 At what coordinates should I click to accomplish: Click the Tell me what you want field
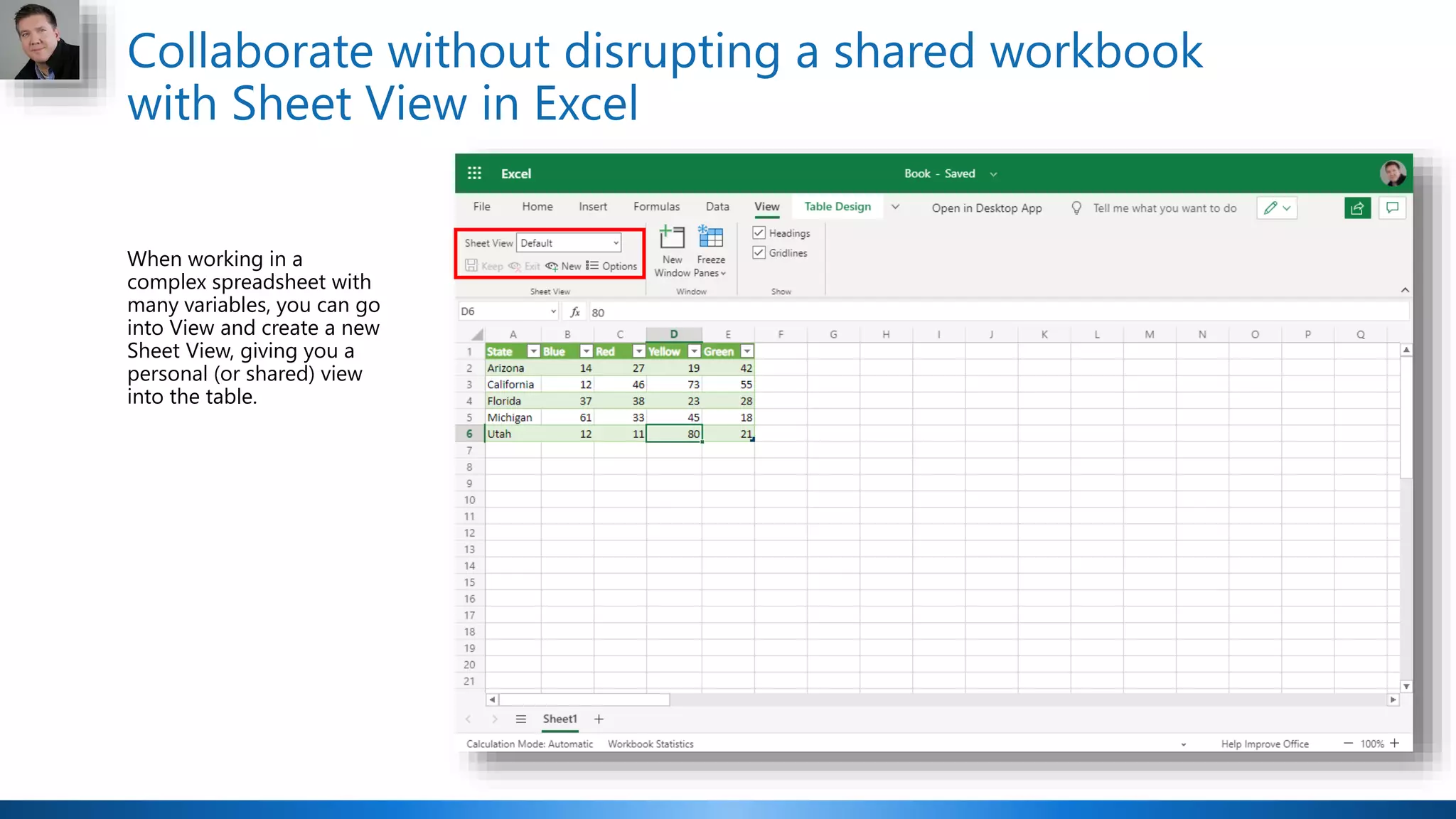(x=1165, y=208)
